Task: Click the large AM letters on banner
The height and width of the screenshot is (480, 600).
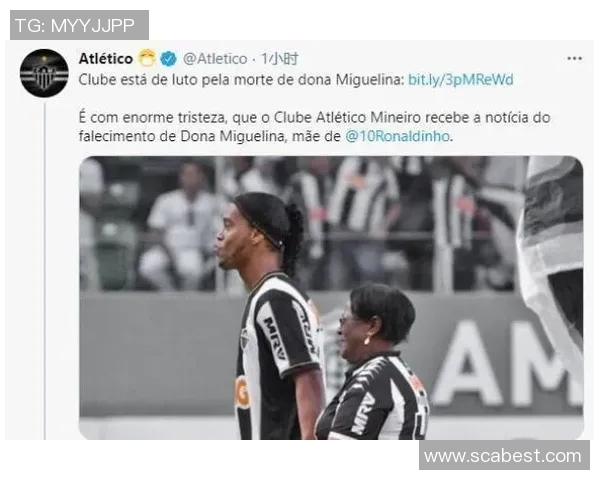Action: click(x=508, y=364)
